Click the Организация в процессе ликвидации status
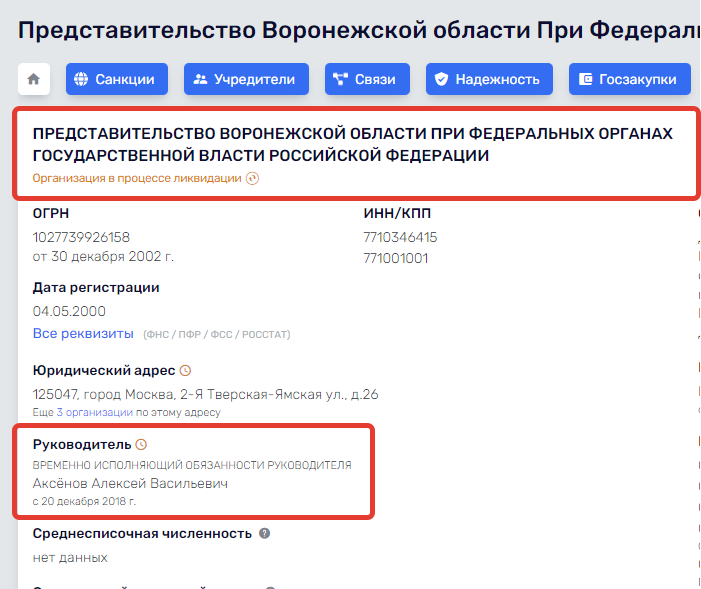Viewport: 701px width, 589px height. pyautogui.click(x=137, y=178)
